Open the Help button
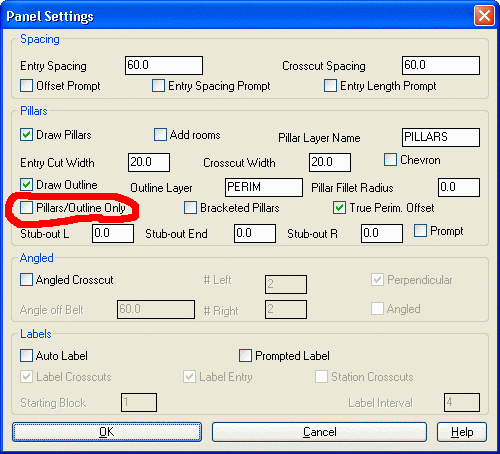500x454 pixels. click(462, 432)
